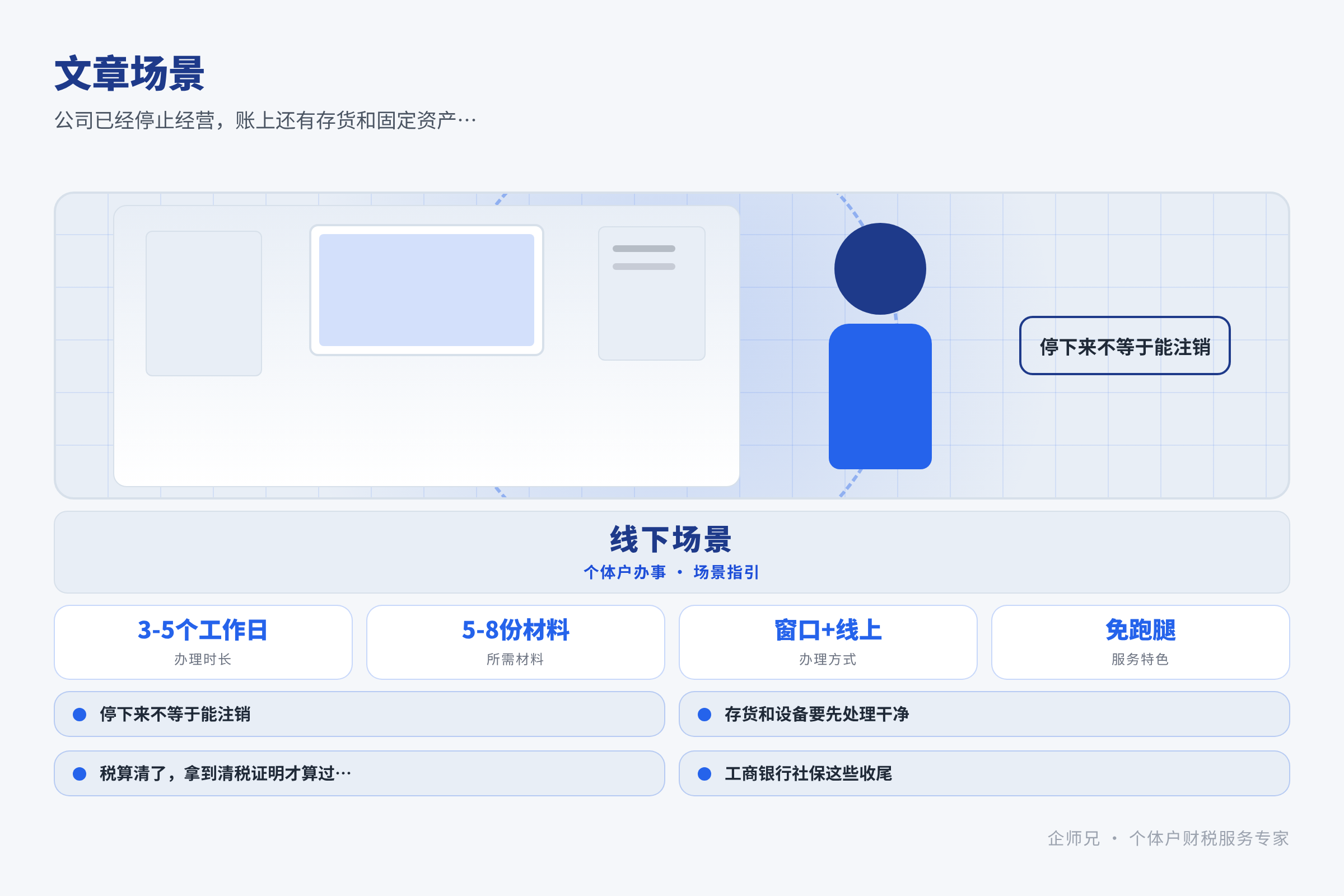This screenshot has height=896, width=1344.
Task: Click the person avatar illustration
Action: (x=880, y=346)
